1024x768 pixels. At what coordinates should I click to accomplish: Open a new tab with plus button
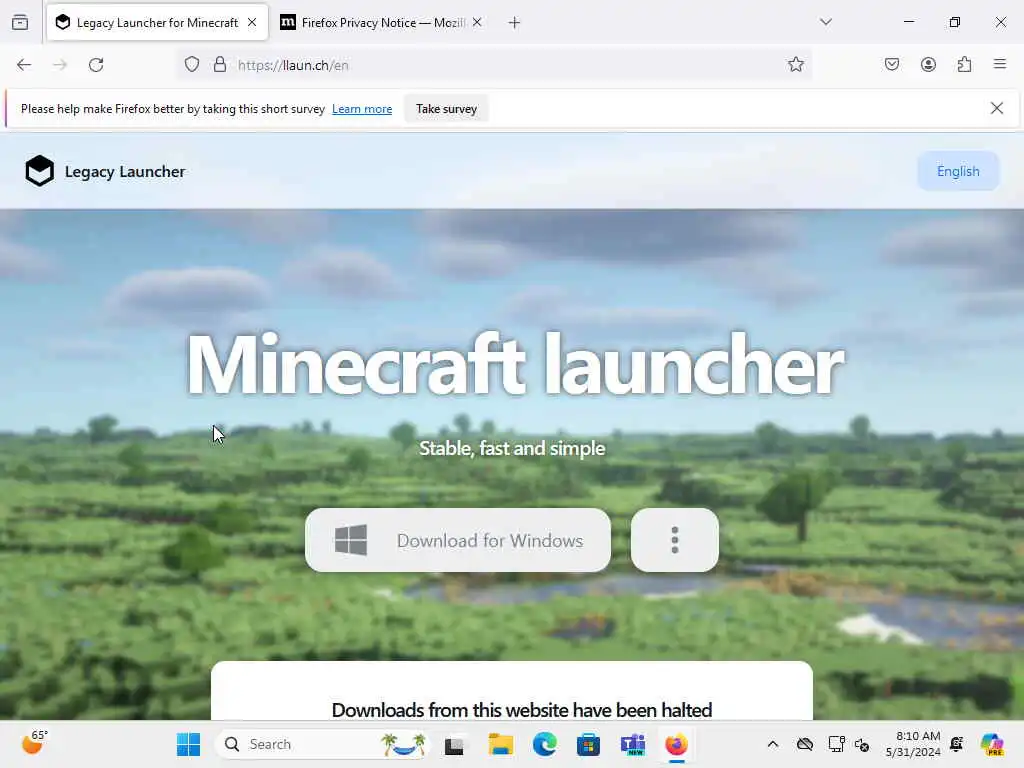(x=515, y=23)
